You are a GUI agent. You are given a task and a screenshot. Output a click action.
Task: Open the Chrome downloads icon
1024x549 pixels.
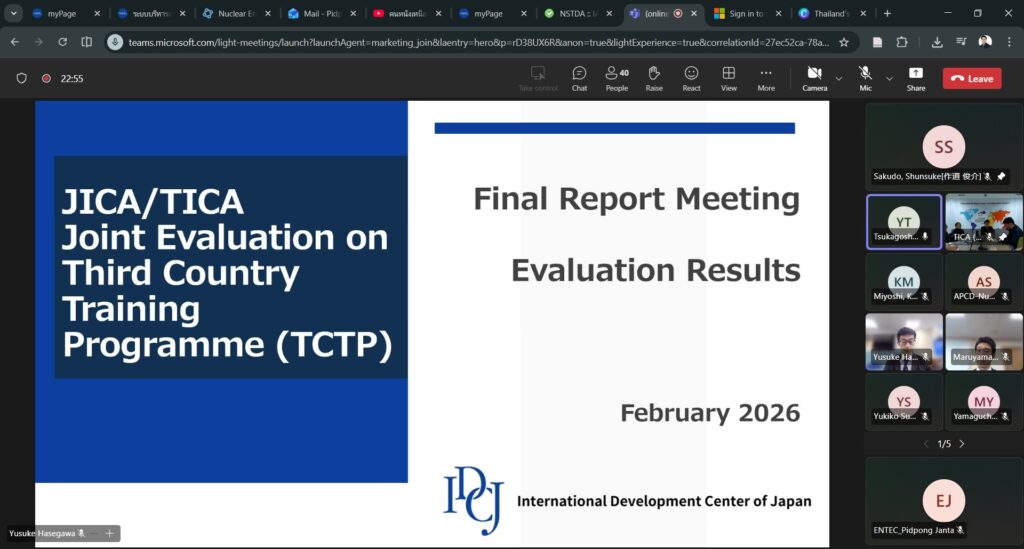click(937, 42)
